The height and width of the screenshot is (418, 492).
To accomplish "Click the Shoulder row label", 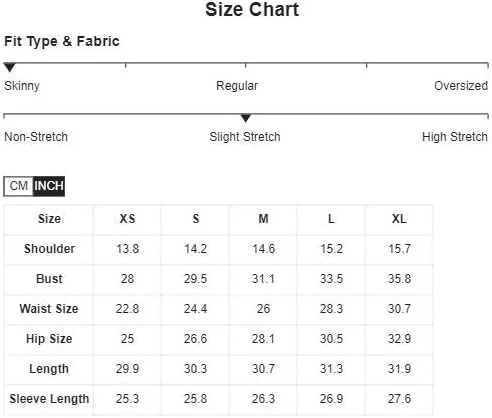I will (49, 249).
